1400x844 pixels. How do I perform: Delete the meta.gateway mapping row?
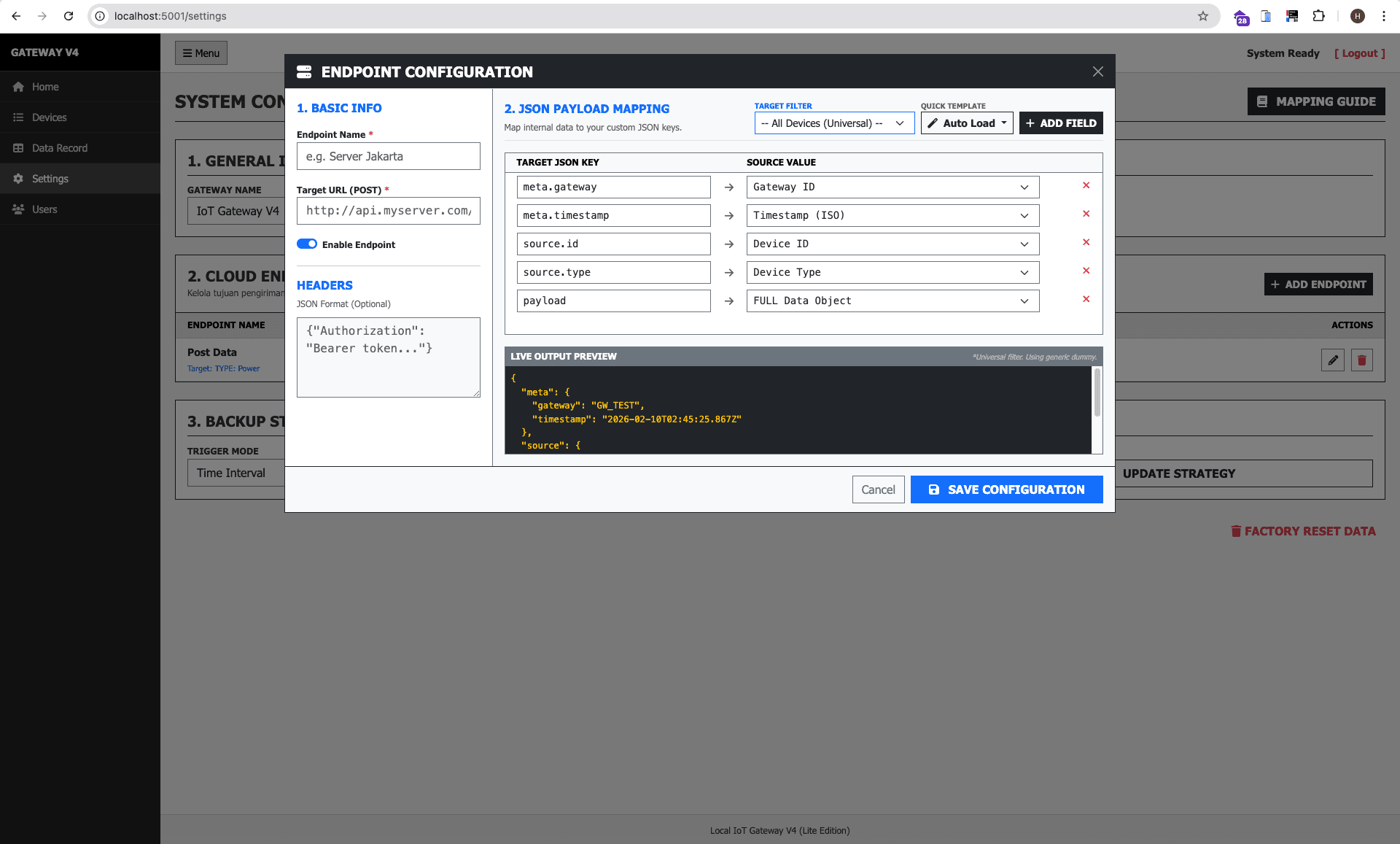click(1086, 186)
